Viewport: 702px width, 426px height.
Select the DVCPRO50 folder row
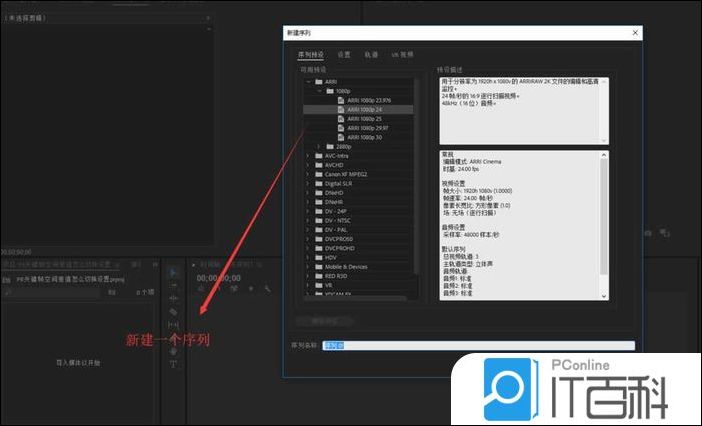pos(358,239)
